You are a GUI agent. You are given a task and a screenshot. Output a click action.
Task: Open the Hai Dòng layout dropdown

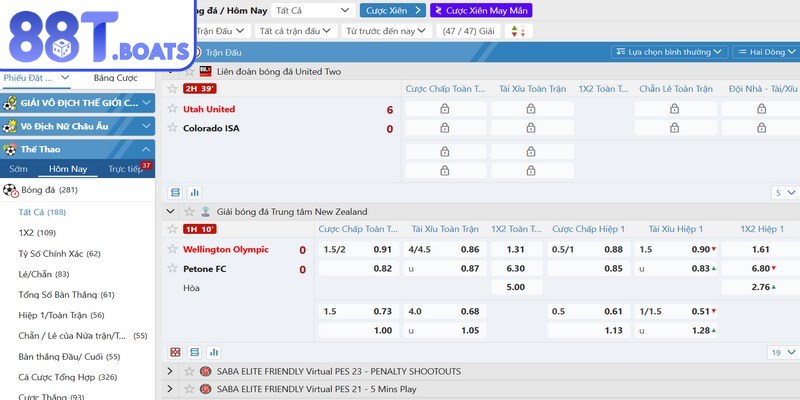766,52
